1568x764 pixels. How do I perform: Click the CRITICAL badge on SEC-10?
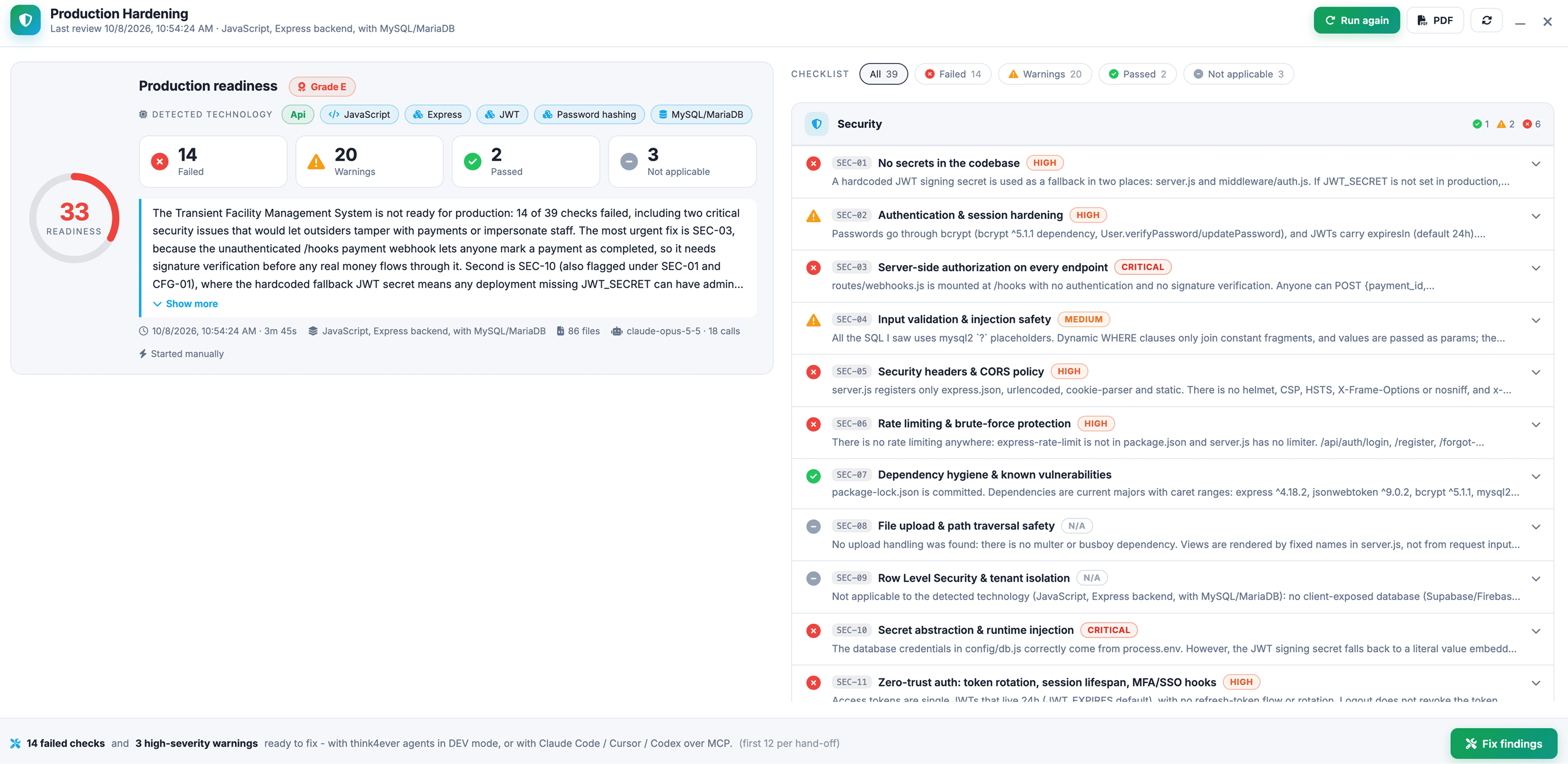coord(1108,630)
